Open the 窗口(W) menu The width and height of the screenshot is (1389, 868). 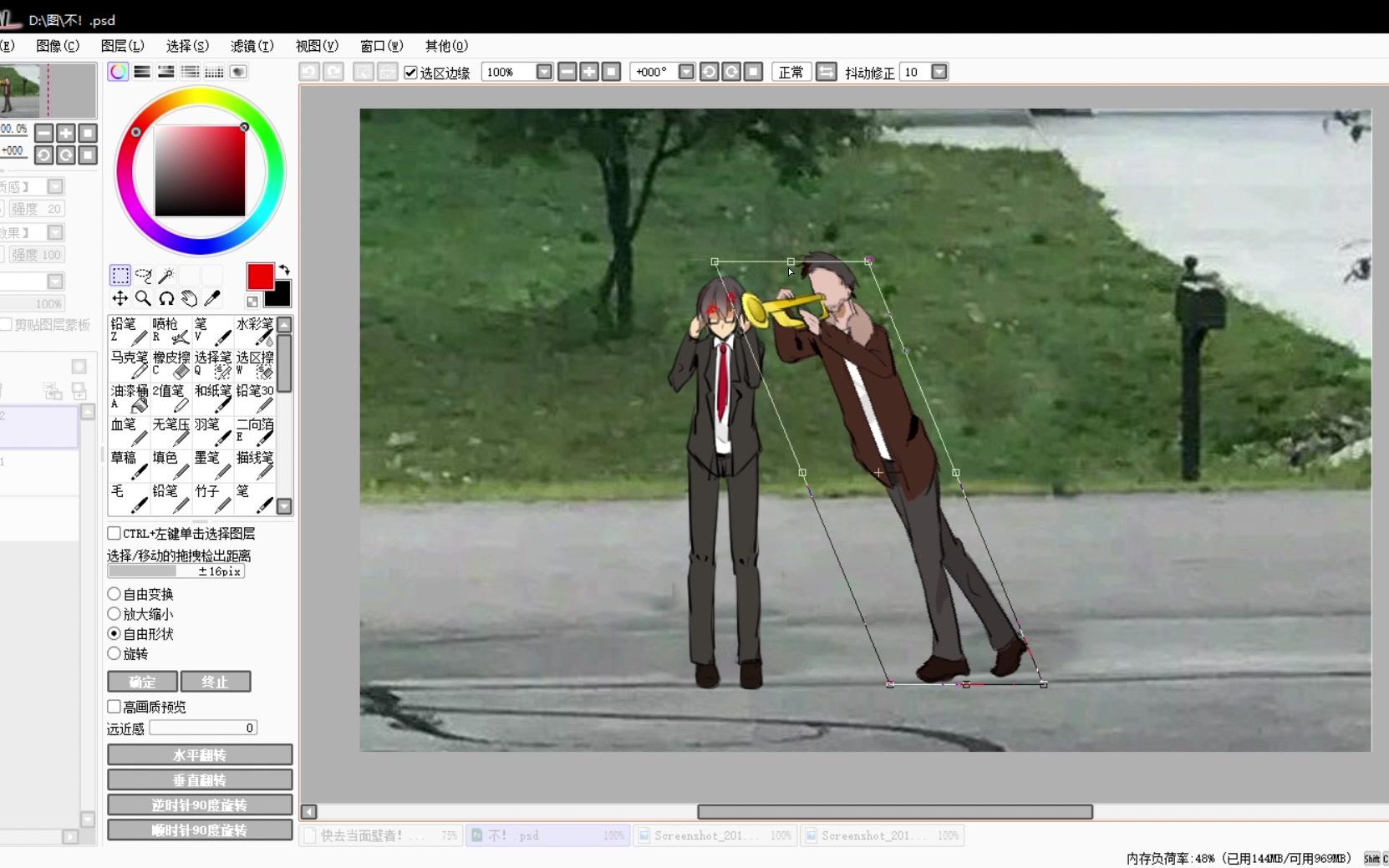tap(381, 46)
